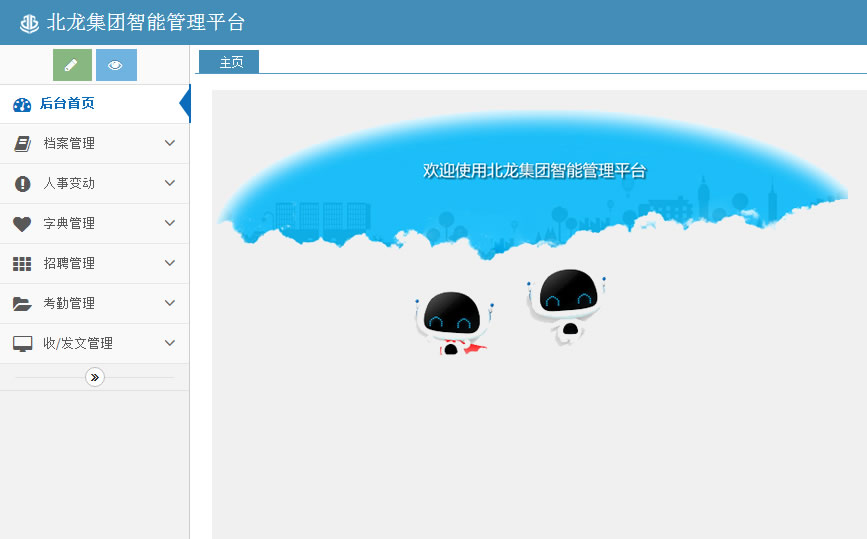
Task: Click the robot with the red scarf
Action: [452, 323]
